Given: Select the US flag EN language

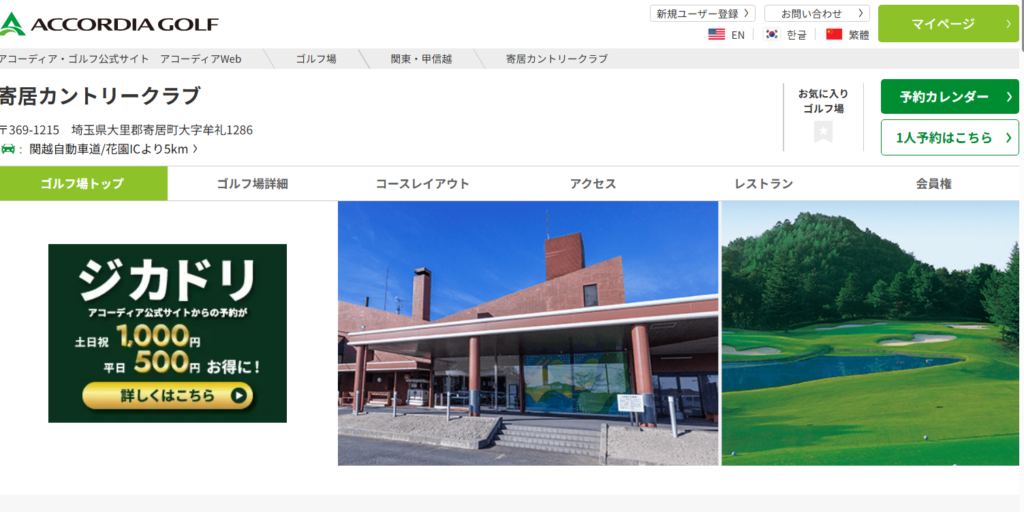Looking at the screenshot, I should [x=716, y=34].
